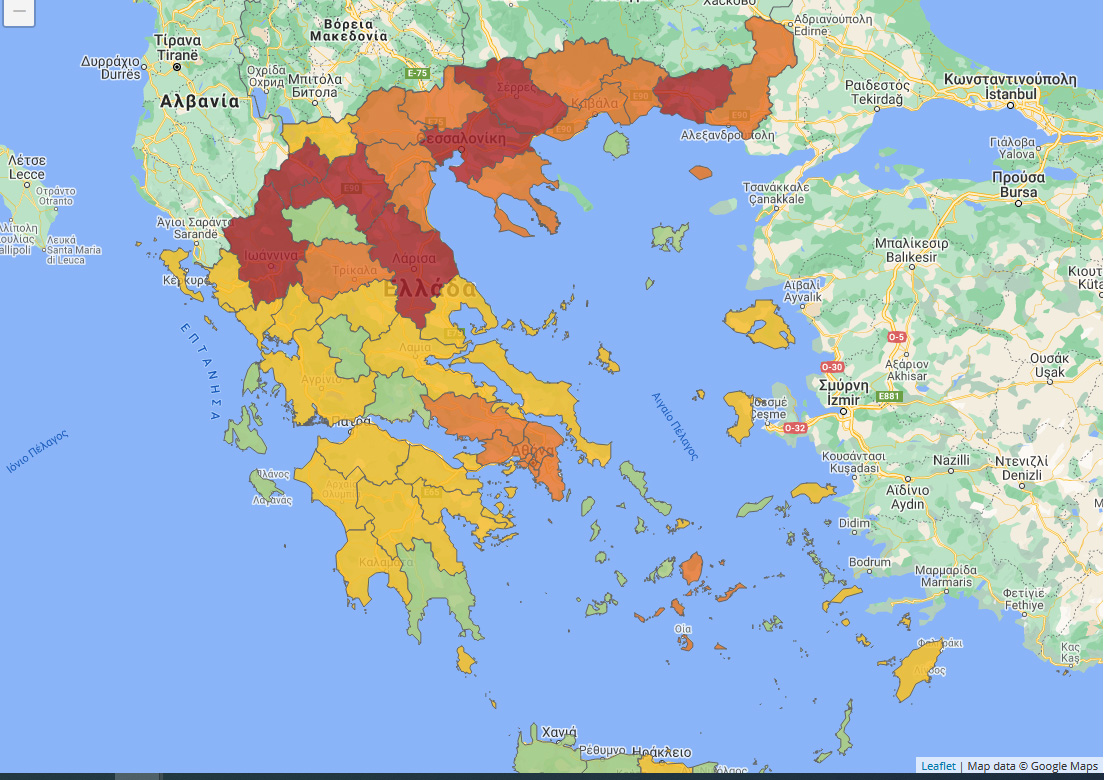Click the Λέτσε Lecce city label

click(27, 168)
